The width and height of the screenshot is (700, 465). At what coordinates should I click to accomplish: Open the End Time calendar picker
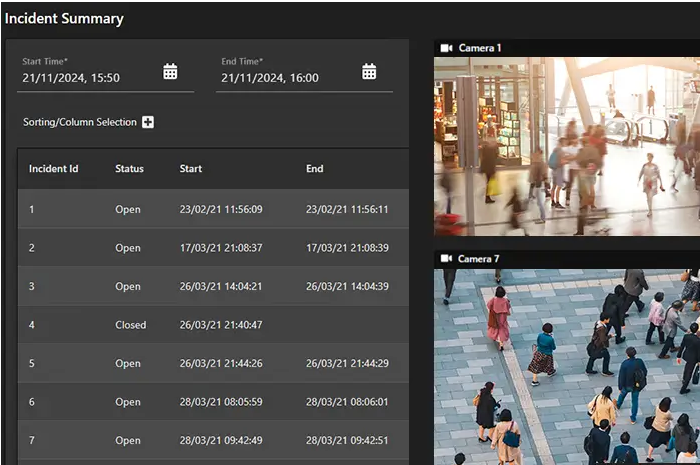point(369,72)
